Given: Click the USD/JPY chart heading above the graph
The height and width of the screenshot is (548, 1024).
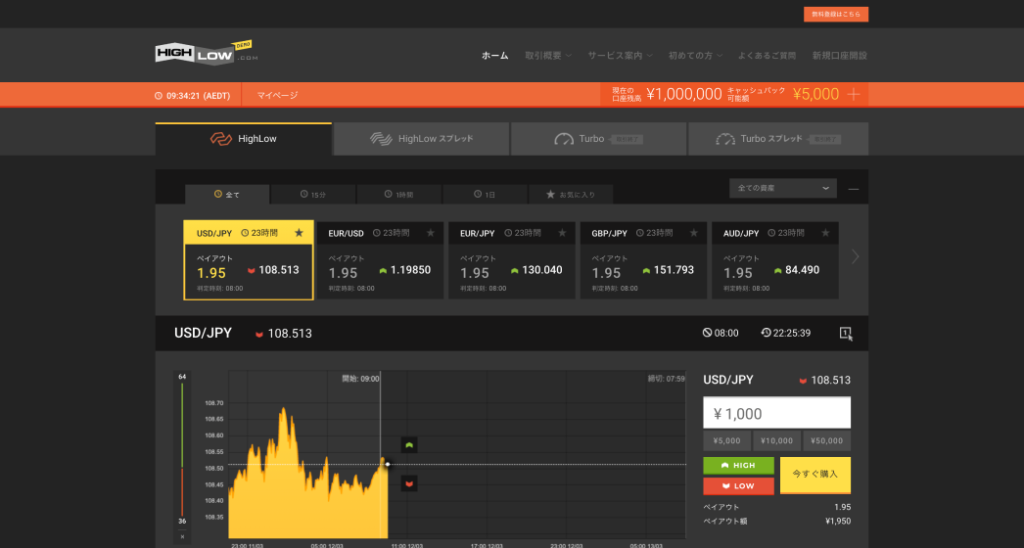Looking at the screenshot, I should click(203, 333).
